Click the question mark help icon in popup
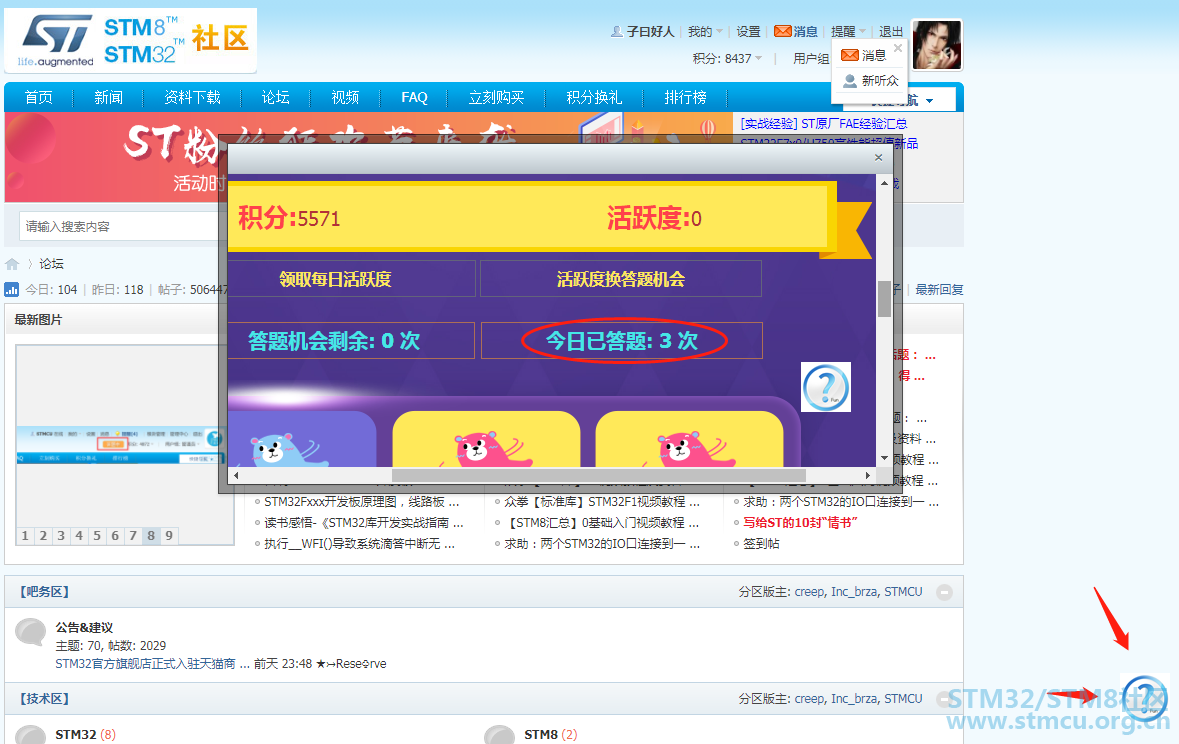 826,387
